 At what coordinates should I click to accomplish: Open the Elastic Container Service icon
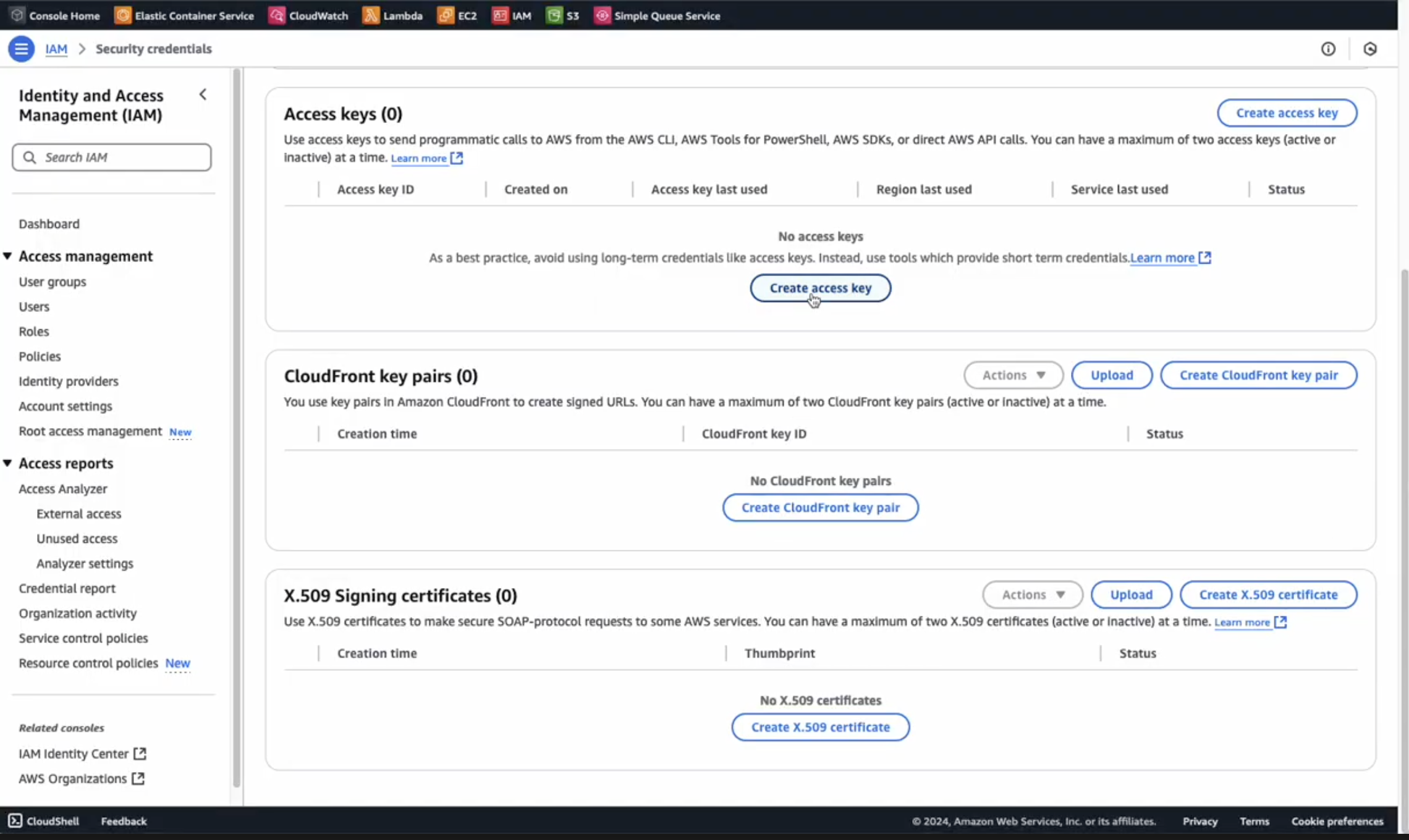[x=122, y=15]
